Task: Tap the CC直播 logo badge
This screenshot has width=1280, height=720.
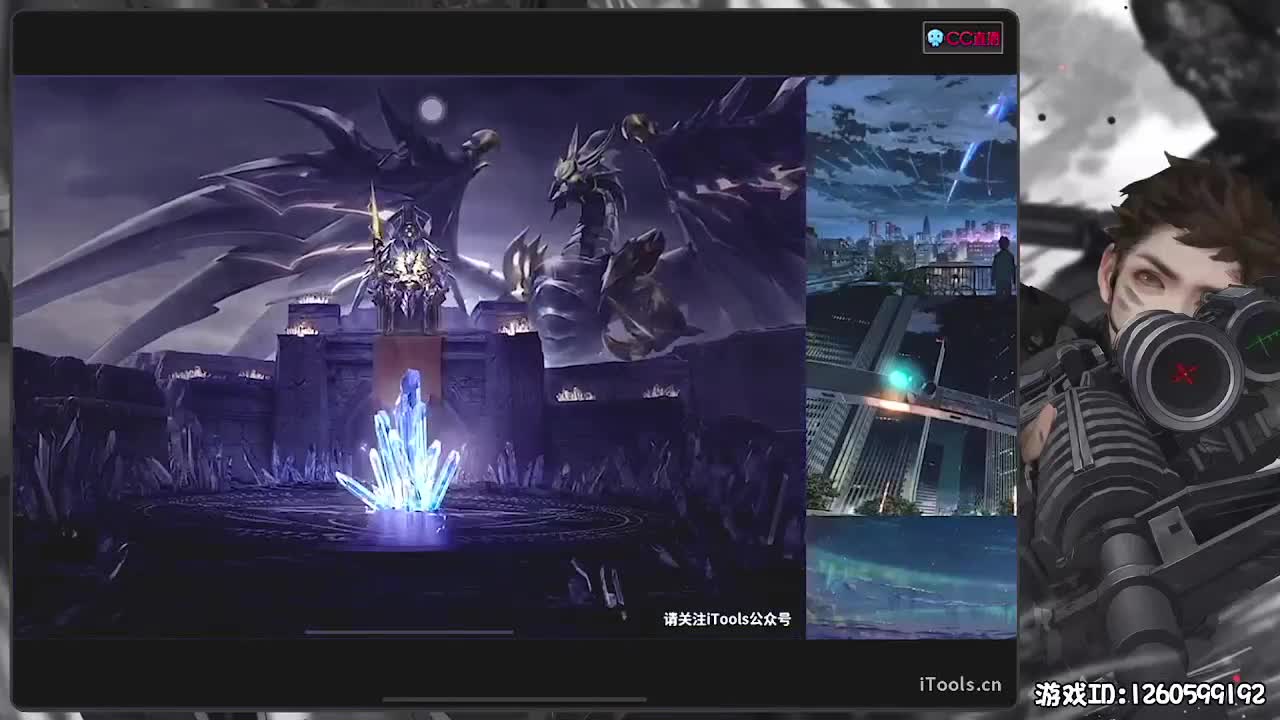Action: tap(962, 38)
